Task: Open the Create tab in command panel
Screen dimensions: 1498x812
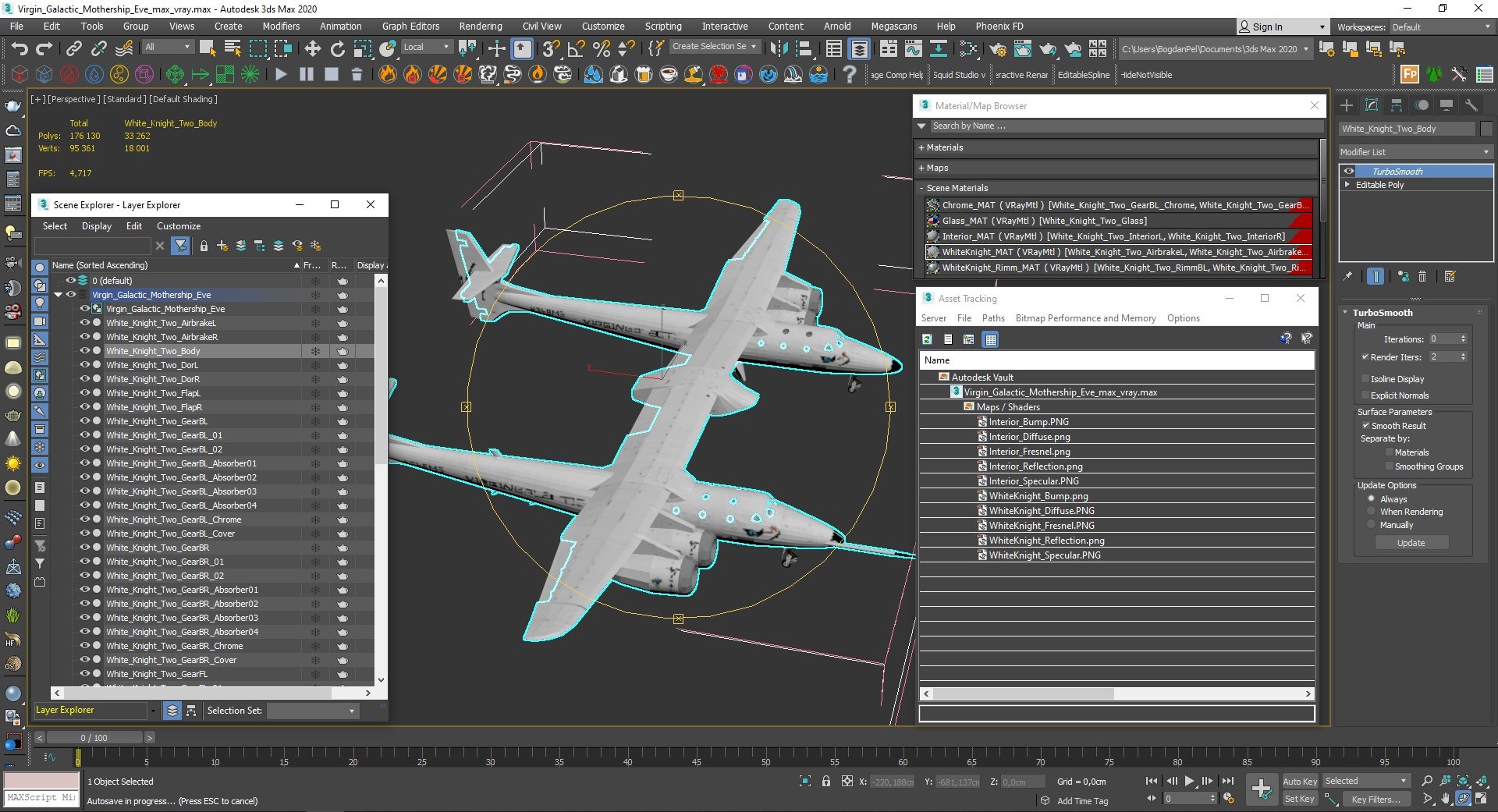Action: pyautogui.click(x=1347, y=105)
